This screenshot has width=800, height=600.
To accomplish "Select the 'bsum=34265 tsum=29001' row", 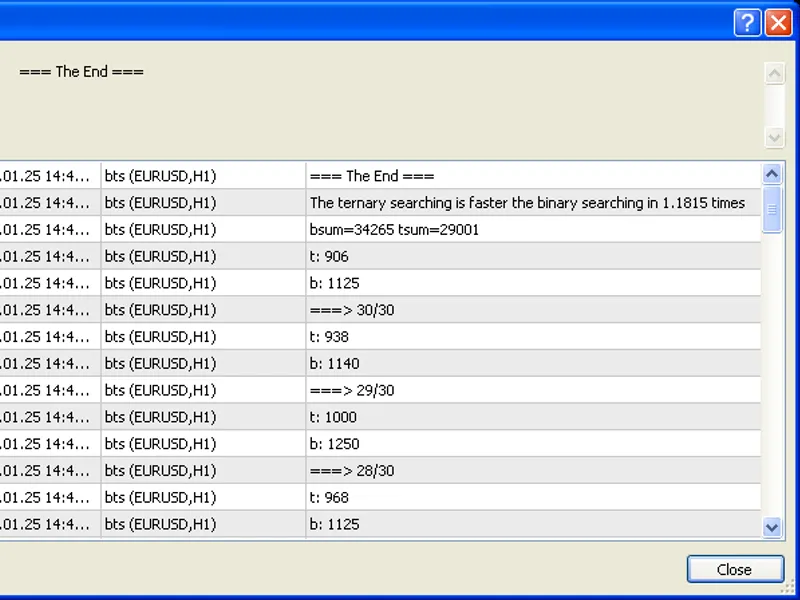I will [380, 230].
